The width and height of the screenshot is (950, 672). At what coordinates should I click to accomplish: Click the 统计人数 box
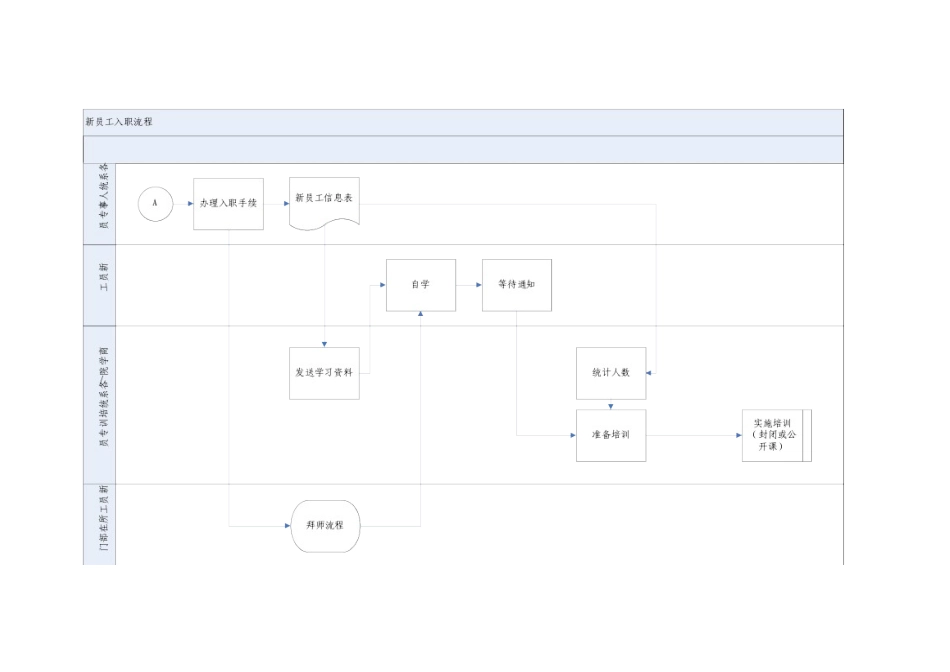(x=611, y=373)
